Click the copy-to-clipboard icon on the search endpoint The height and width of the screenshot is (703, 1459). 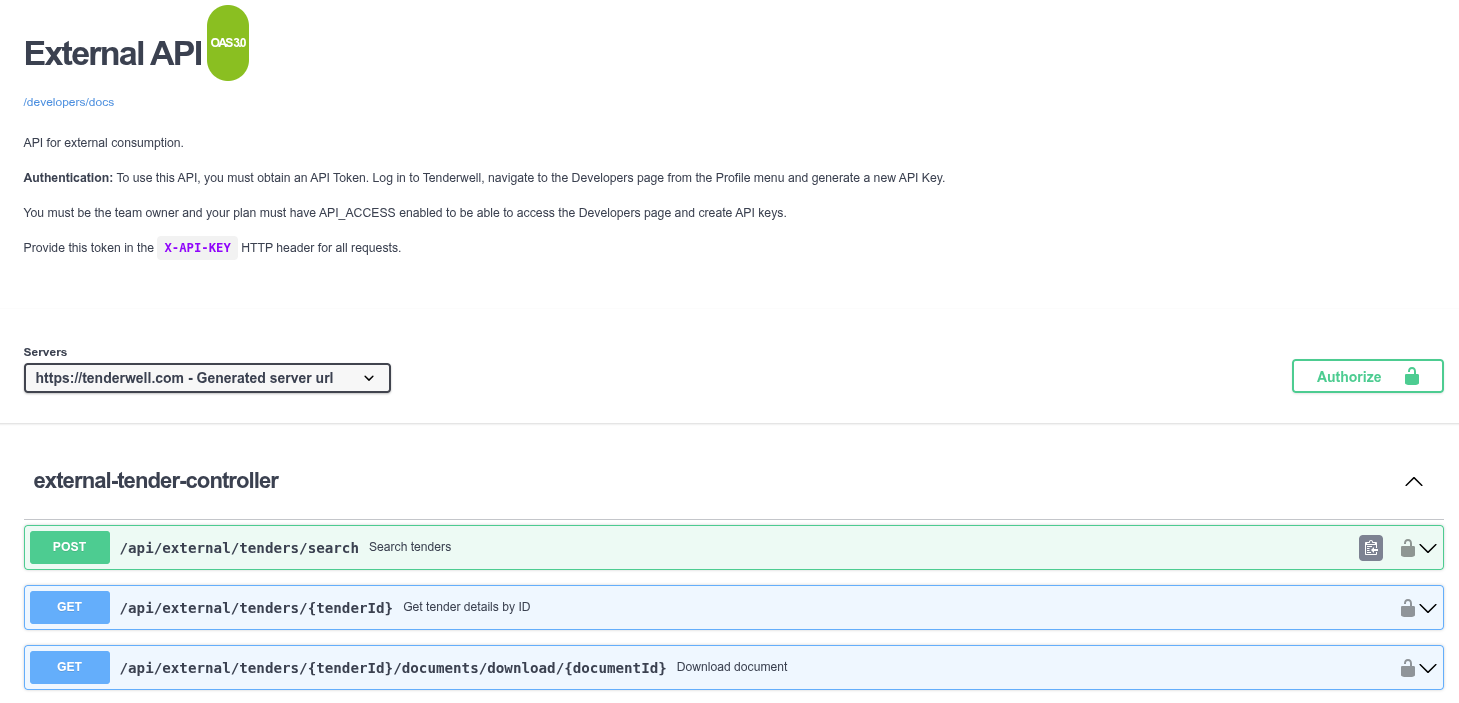click(x=1370, y=547)
